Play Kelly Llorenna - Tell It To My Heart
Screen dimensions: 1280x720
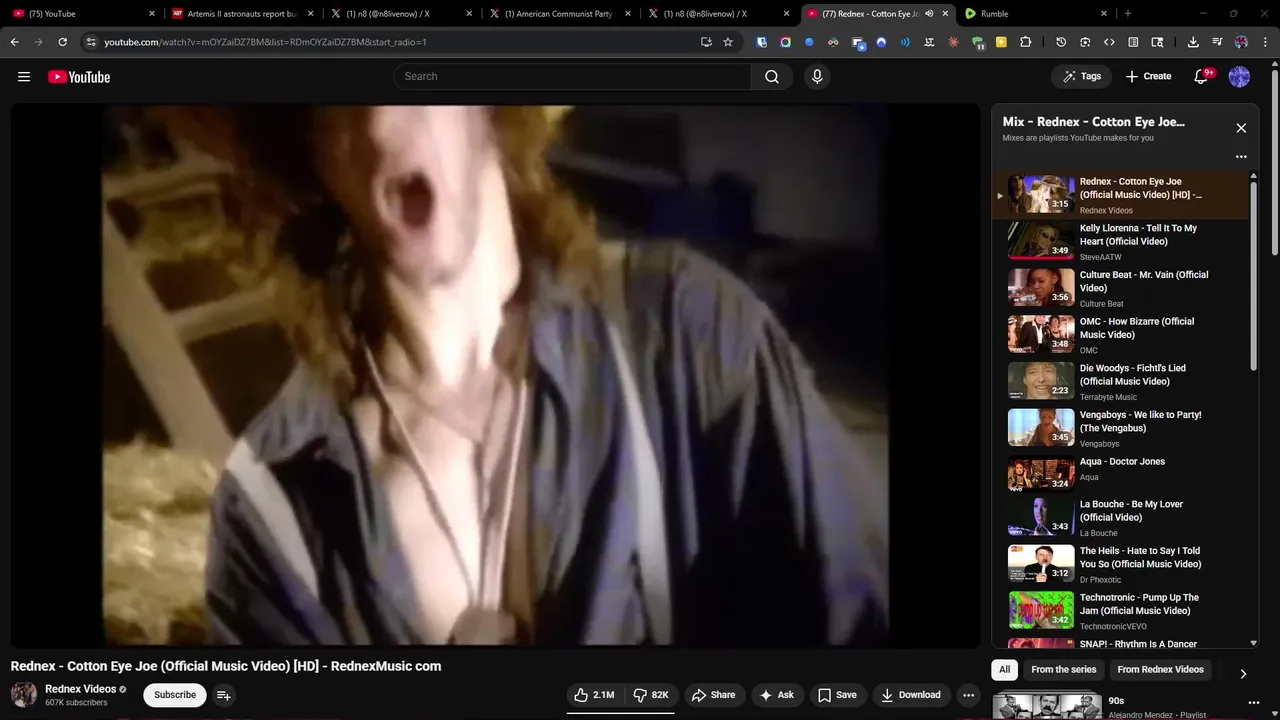pos(1120,242)
